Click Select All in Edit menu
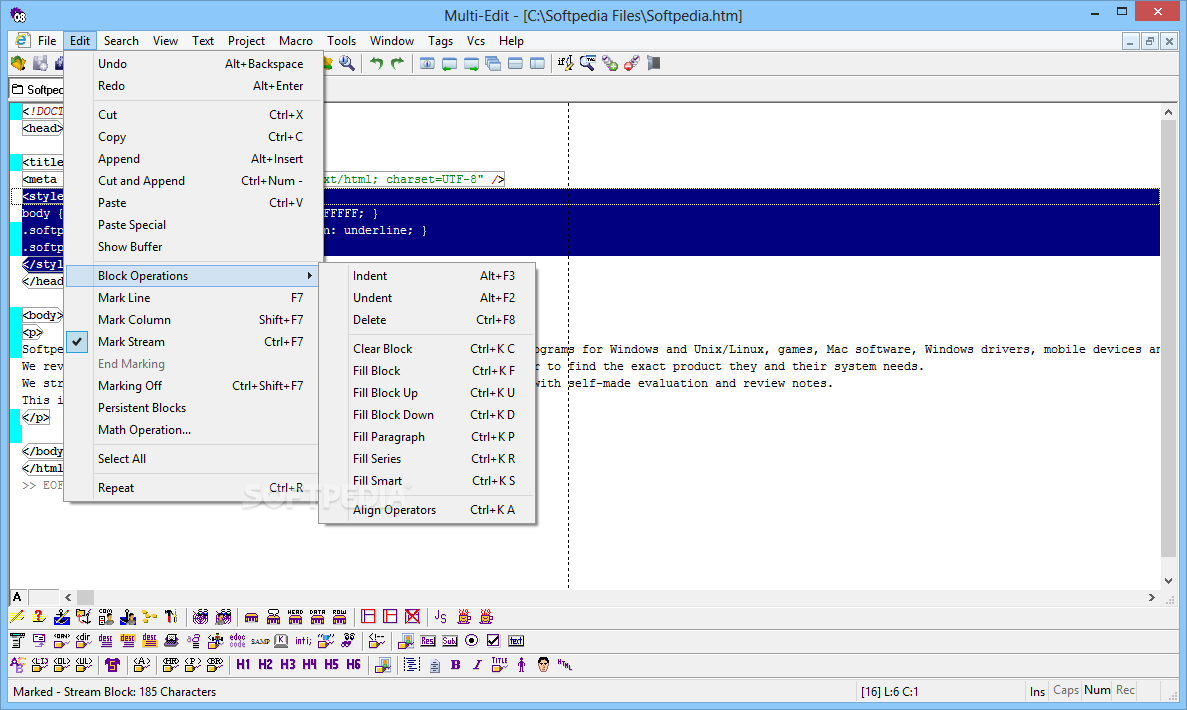 pyautogui.click(x=122, y=459)
